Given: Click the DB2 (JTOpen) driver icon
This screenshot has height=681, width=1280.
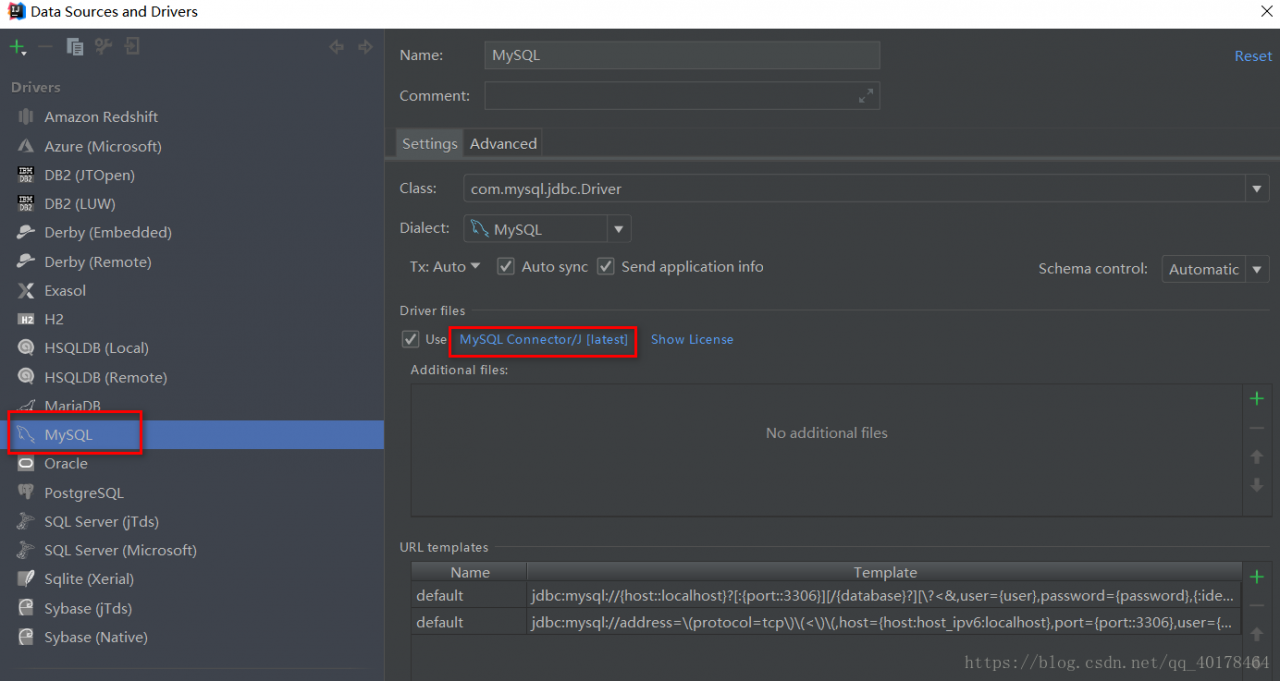Looking at the screenshot, I should click(26, 175).
